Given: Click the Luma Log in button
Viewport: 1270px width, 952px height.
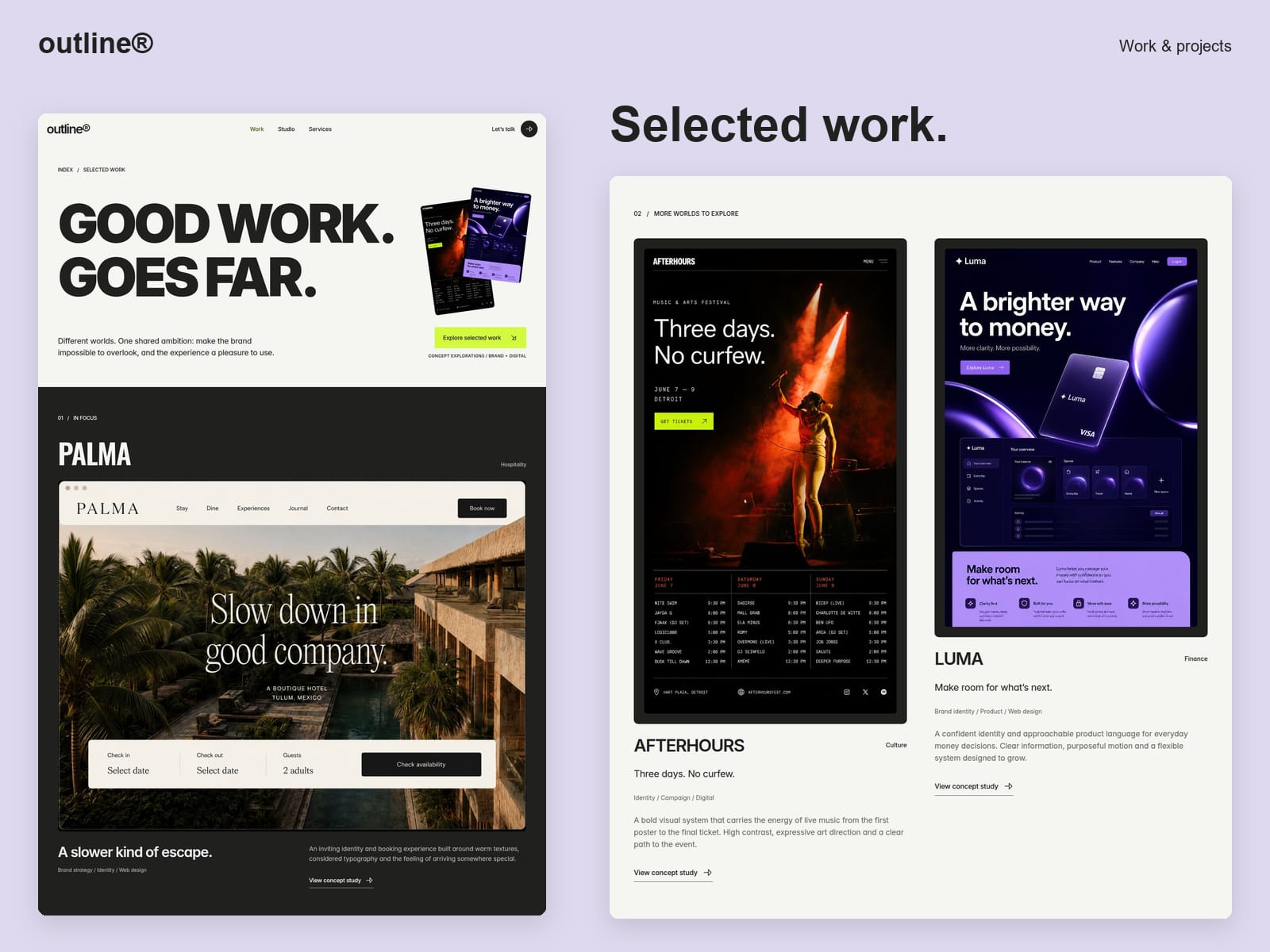Looking at the screenshot, I should pyautogui.click(x=1176, y=261).
